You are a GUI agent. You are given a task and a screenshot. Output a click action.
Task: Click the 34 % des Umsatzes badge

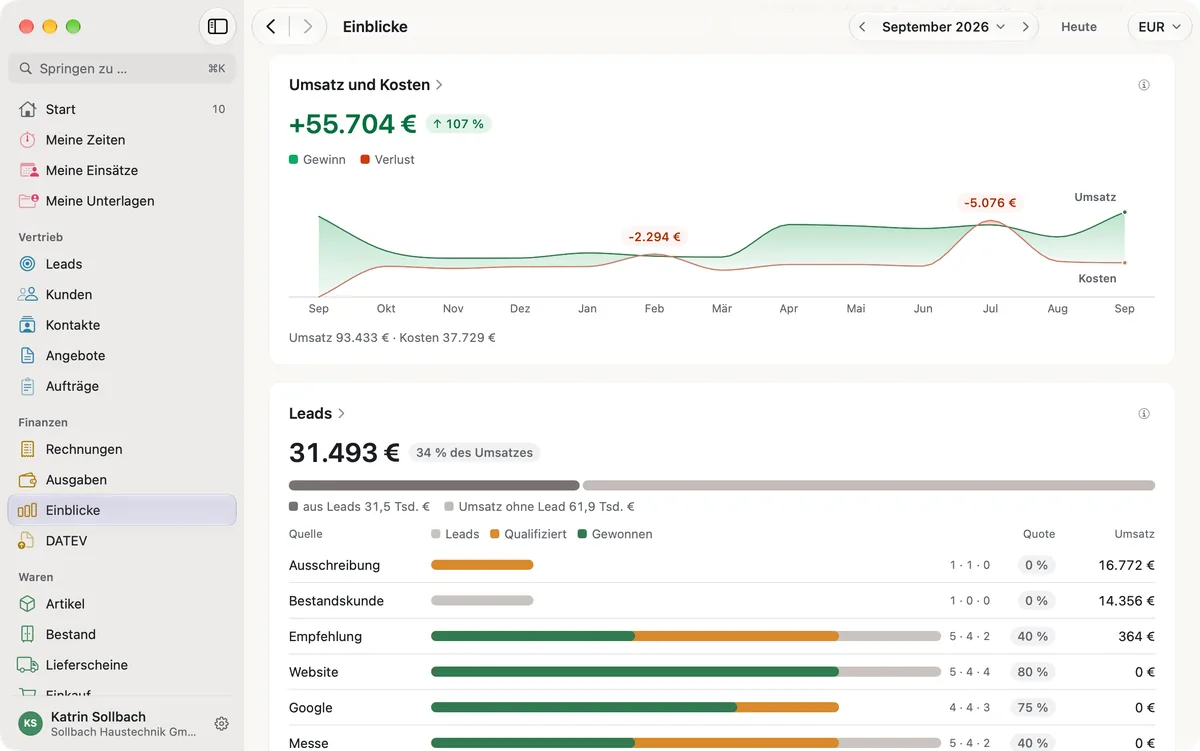474,453
